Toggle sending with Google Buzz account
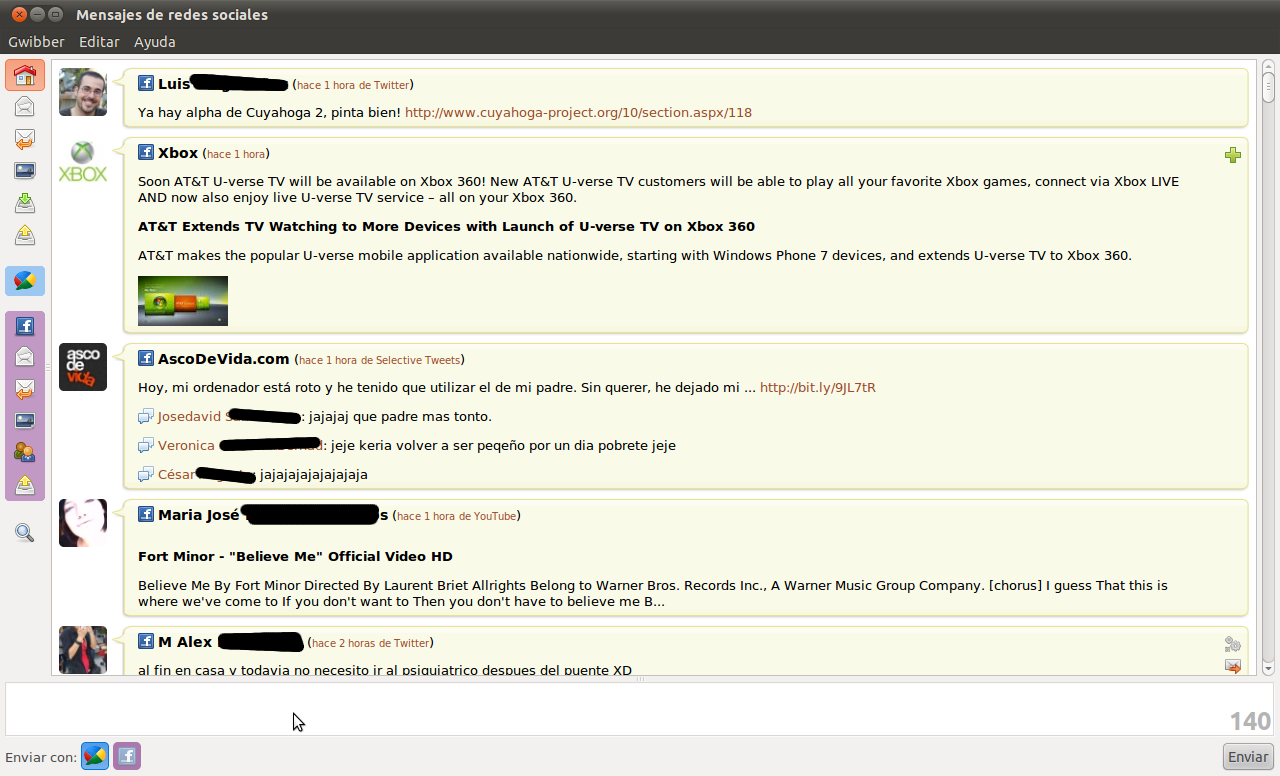This screenshot has height=776, width=1280. (x=95, y=756)
